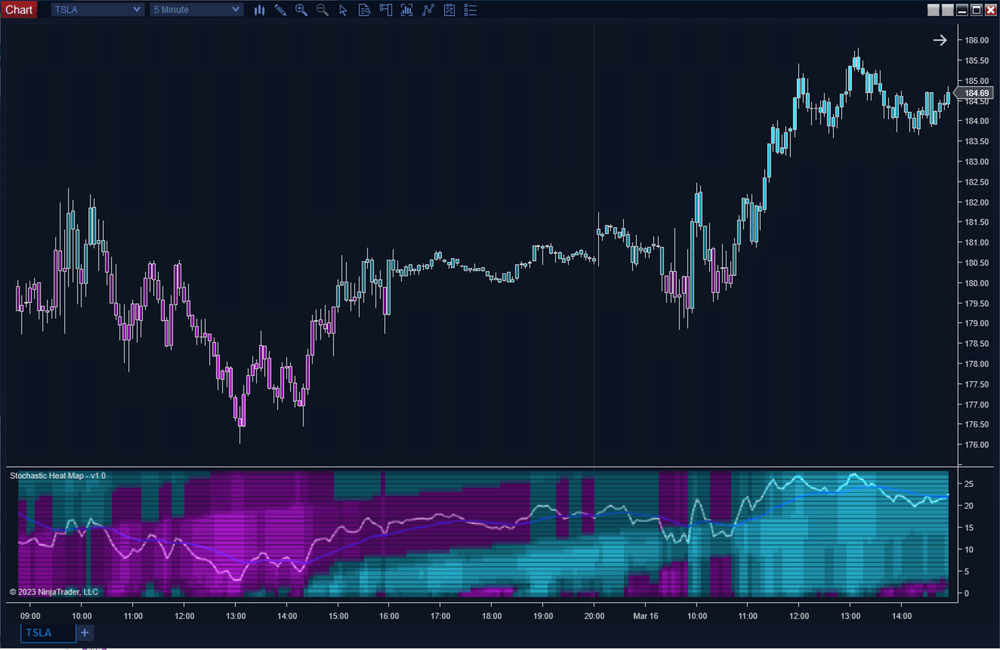This screenshot has height=650, width=1000.
Task: Expand the TSLA instrument dropdown
Action: tap(136, 10)
